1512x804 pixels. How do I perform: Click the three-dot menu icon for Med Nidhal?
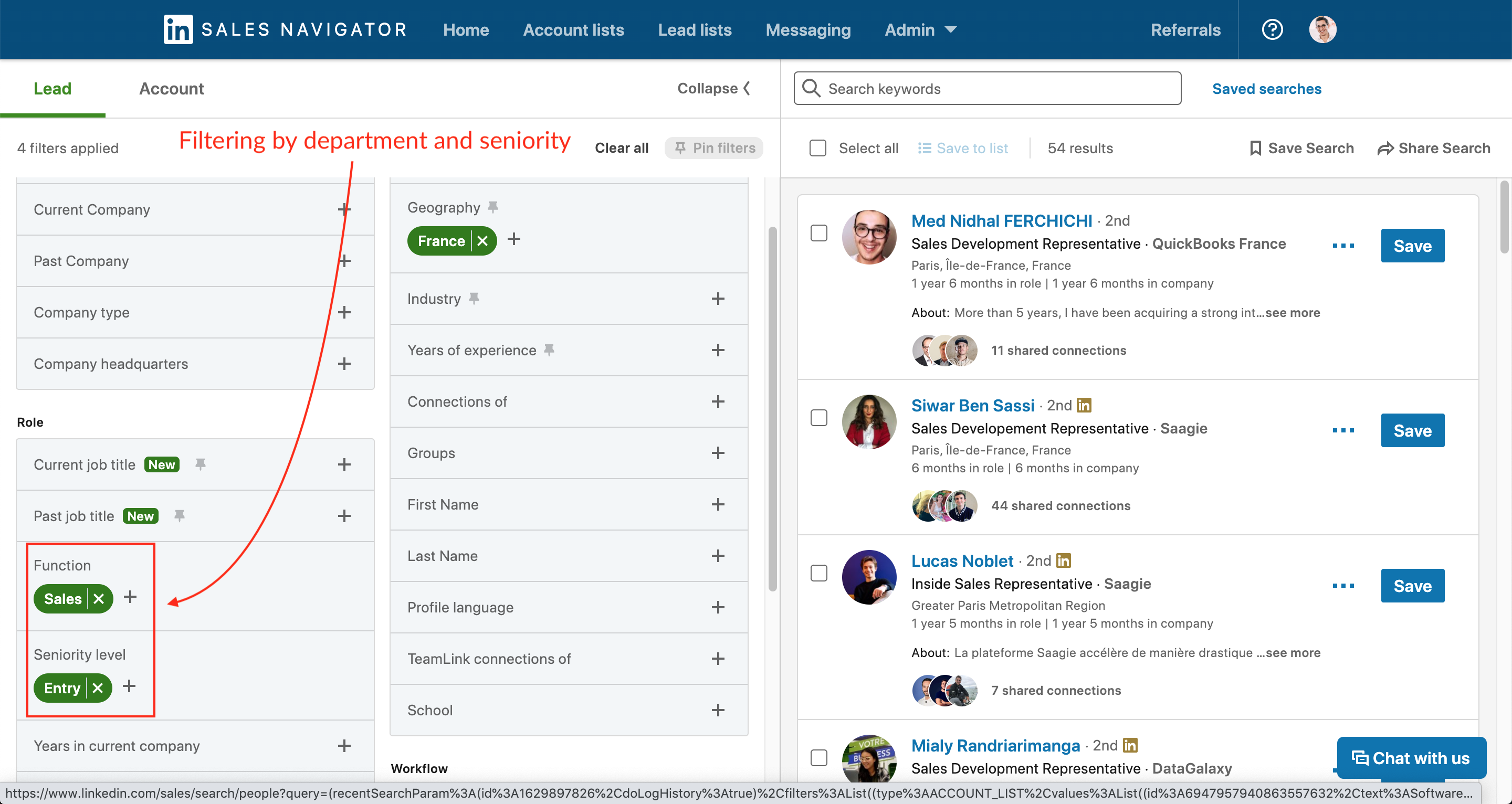pyautogui.click(x=1343, y=244)
